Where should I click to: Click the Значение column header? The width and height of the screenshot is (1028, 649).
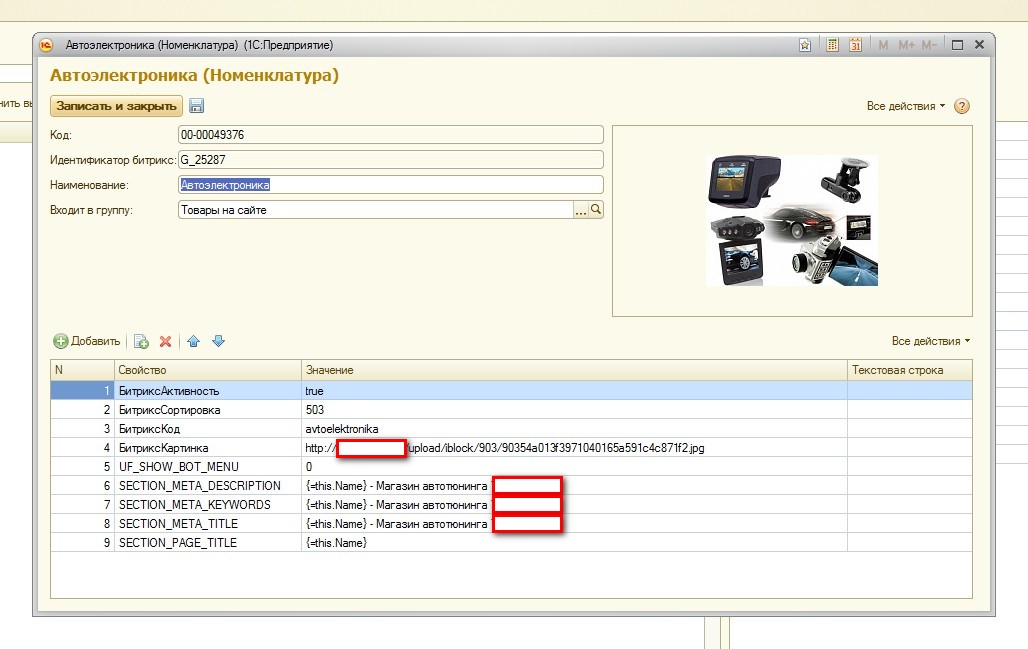click(574, 370)
